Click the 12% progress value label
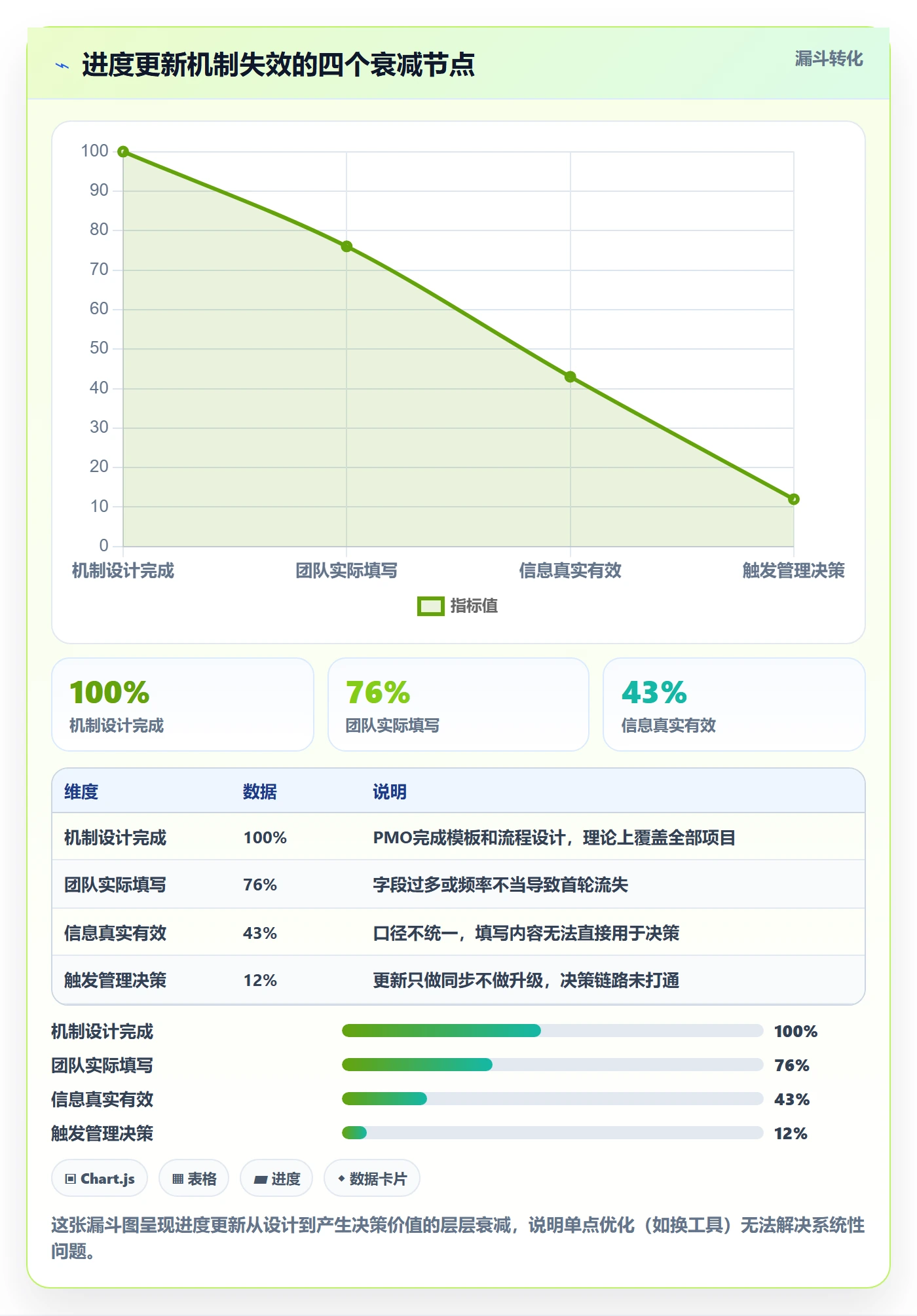Viewport: 917px width, 1316px height. pyautogui.click(x=791, y=1134)
